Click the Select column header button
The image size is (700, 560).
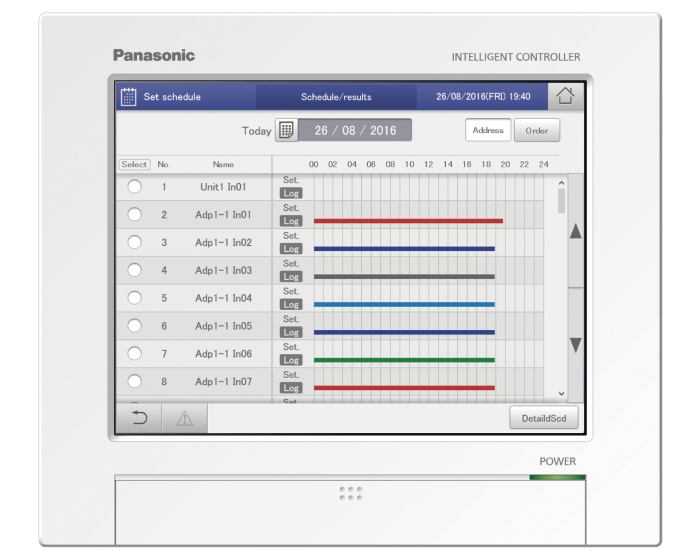134,164
